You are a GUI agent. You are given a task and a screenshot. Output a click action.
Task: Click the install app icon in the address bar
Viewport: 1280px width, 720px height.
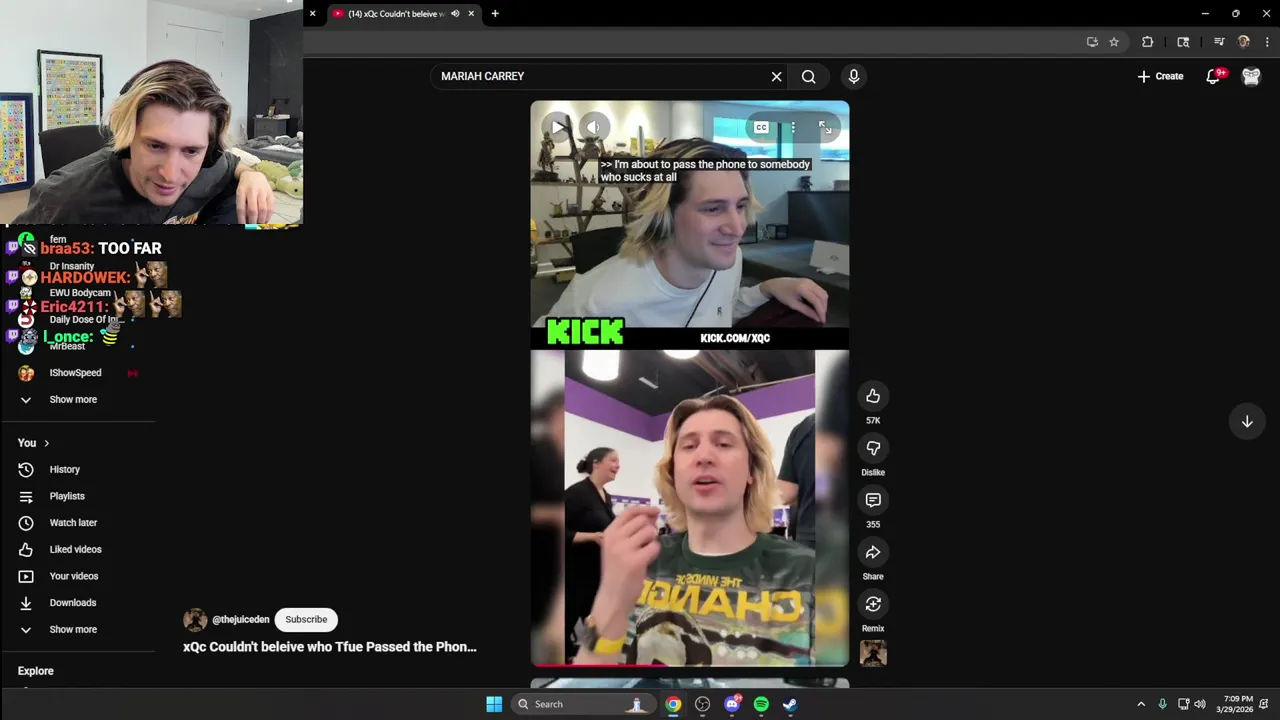1092,42
